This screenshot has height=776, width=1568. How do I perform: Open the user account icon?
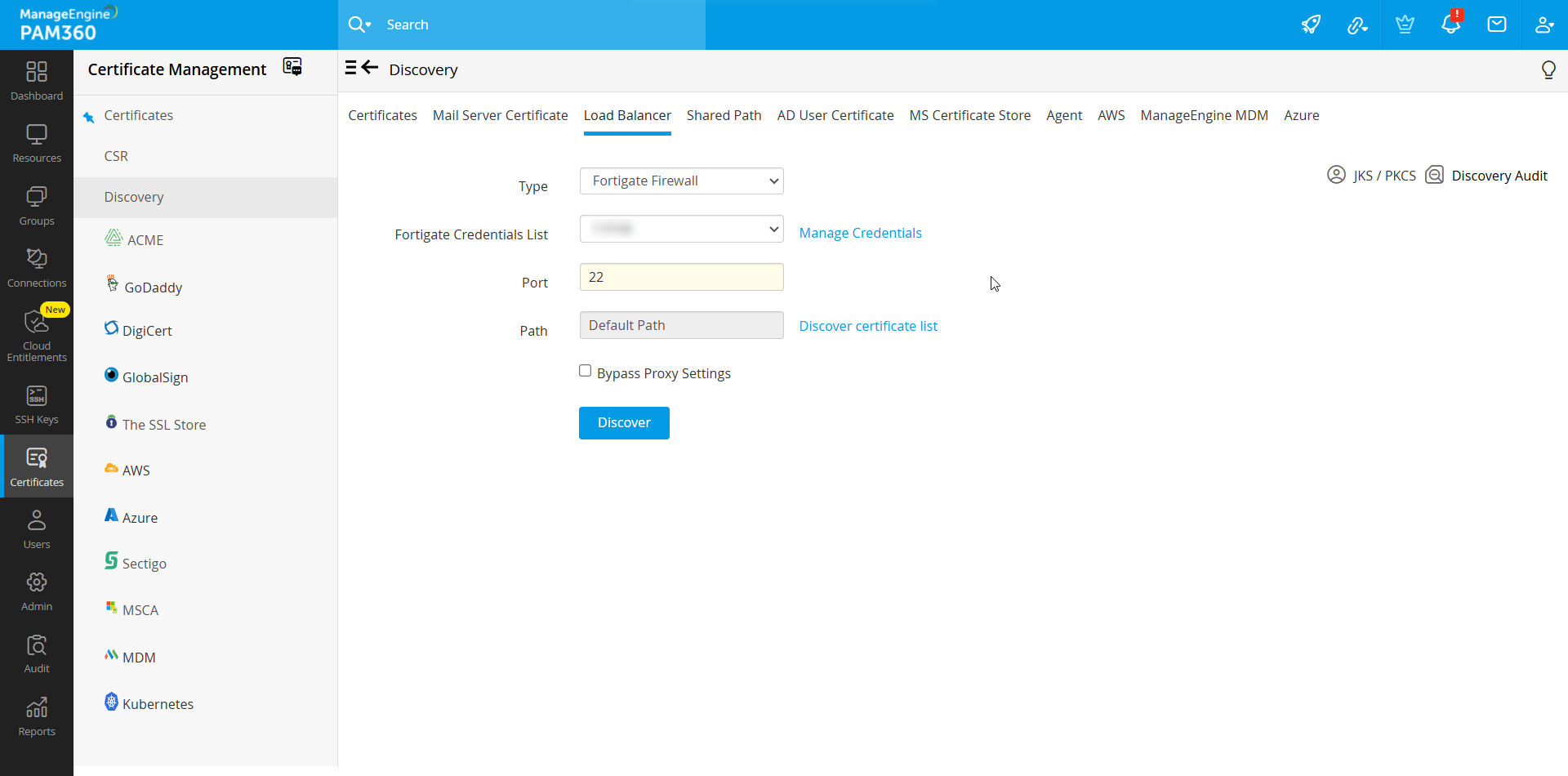click(x=1543, y=25)
